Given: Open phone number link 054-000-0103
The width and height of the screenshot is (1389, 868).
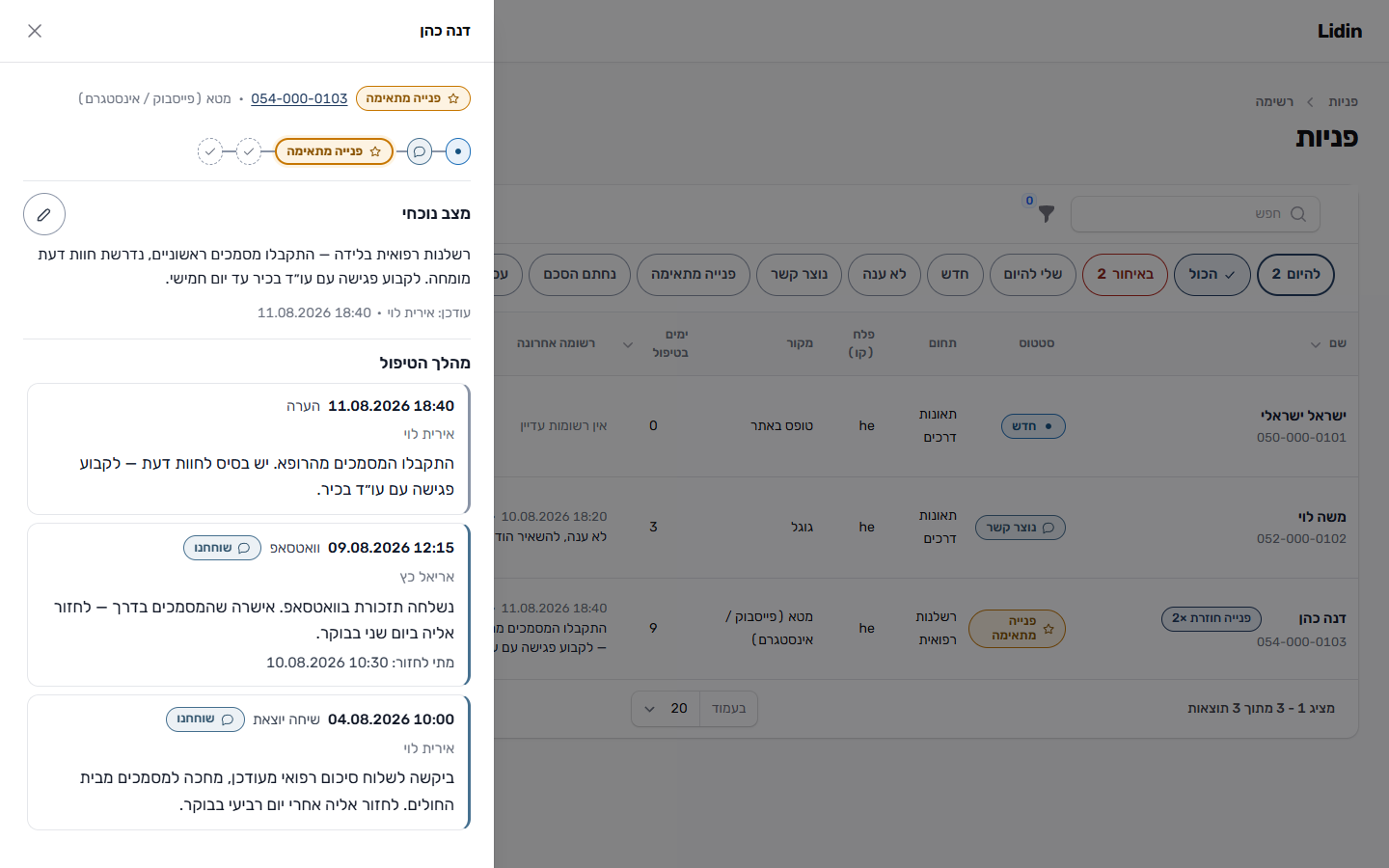Looking at the screenshot, I should pos(299,98).
